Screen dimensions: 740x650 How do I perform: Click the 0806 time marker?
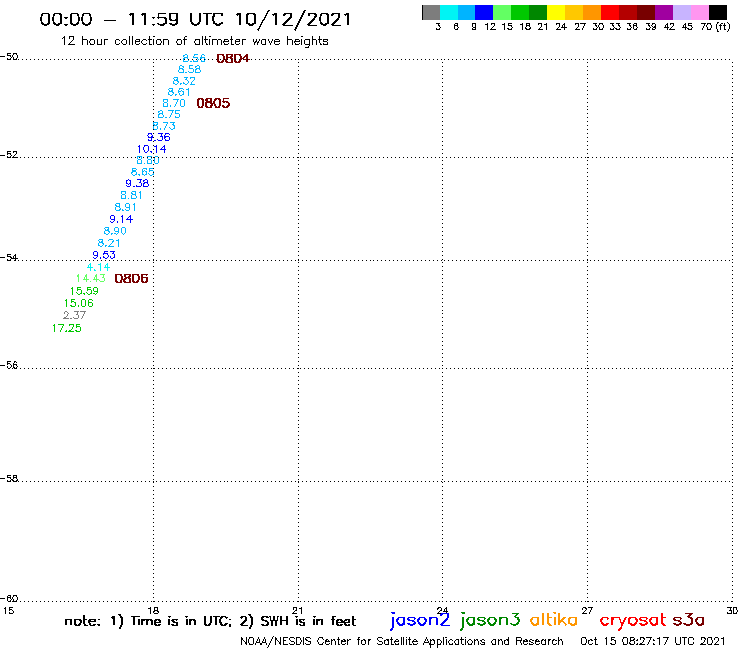[132, 279]
